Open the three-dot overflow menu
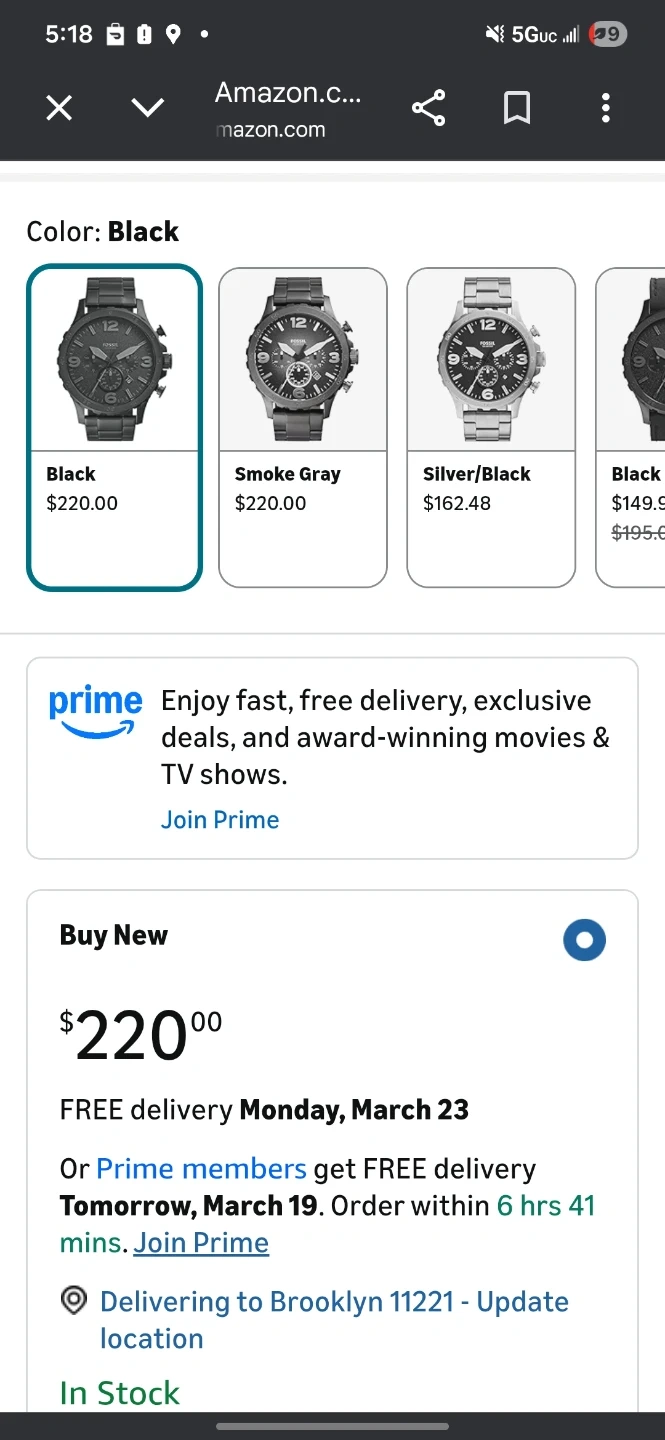This screenshot has height=1440, width=665. pos(605,108)
